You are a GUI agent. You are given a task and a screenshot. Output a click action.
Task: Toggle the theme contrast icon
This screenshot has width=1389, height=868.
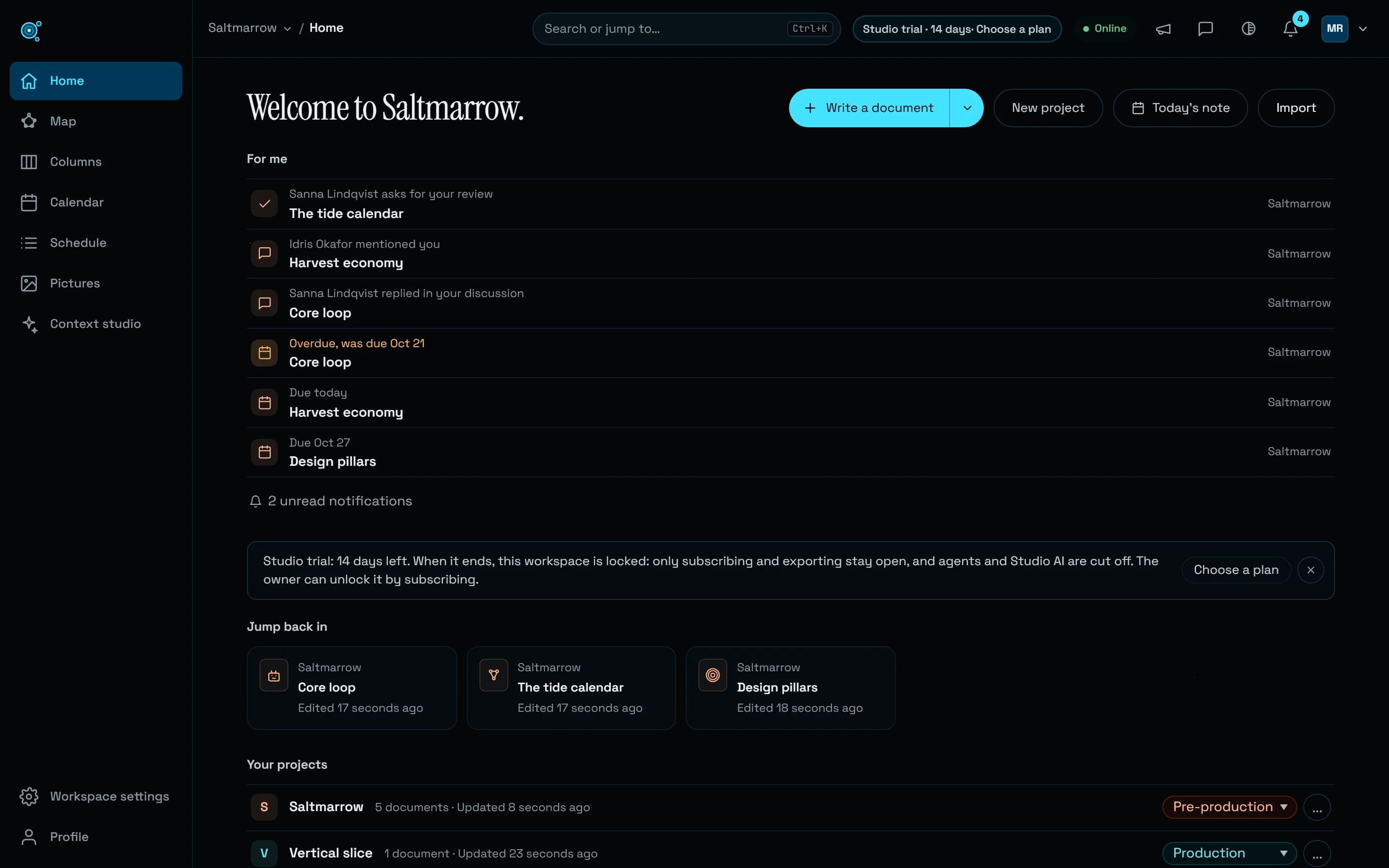point(1248,29)
